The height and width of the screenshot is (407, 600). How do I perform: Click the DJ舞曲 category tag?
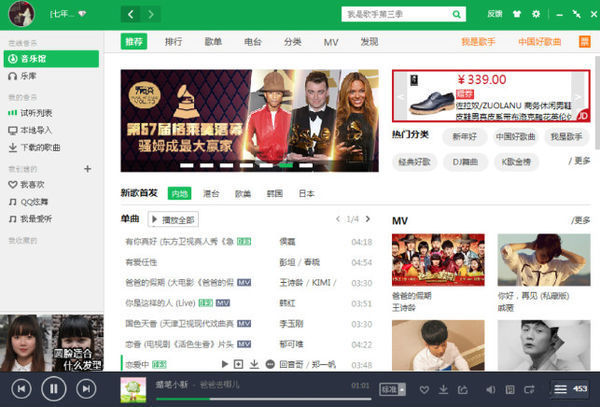coord(465,162)
